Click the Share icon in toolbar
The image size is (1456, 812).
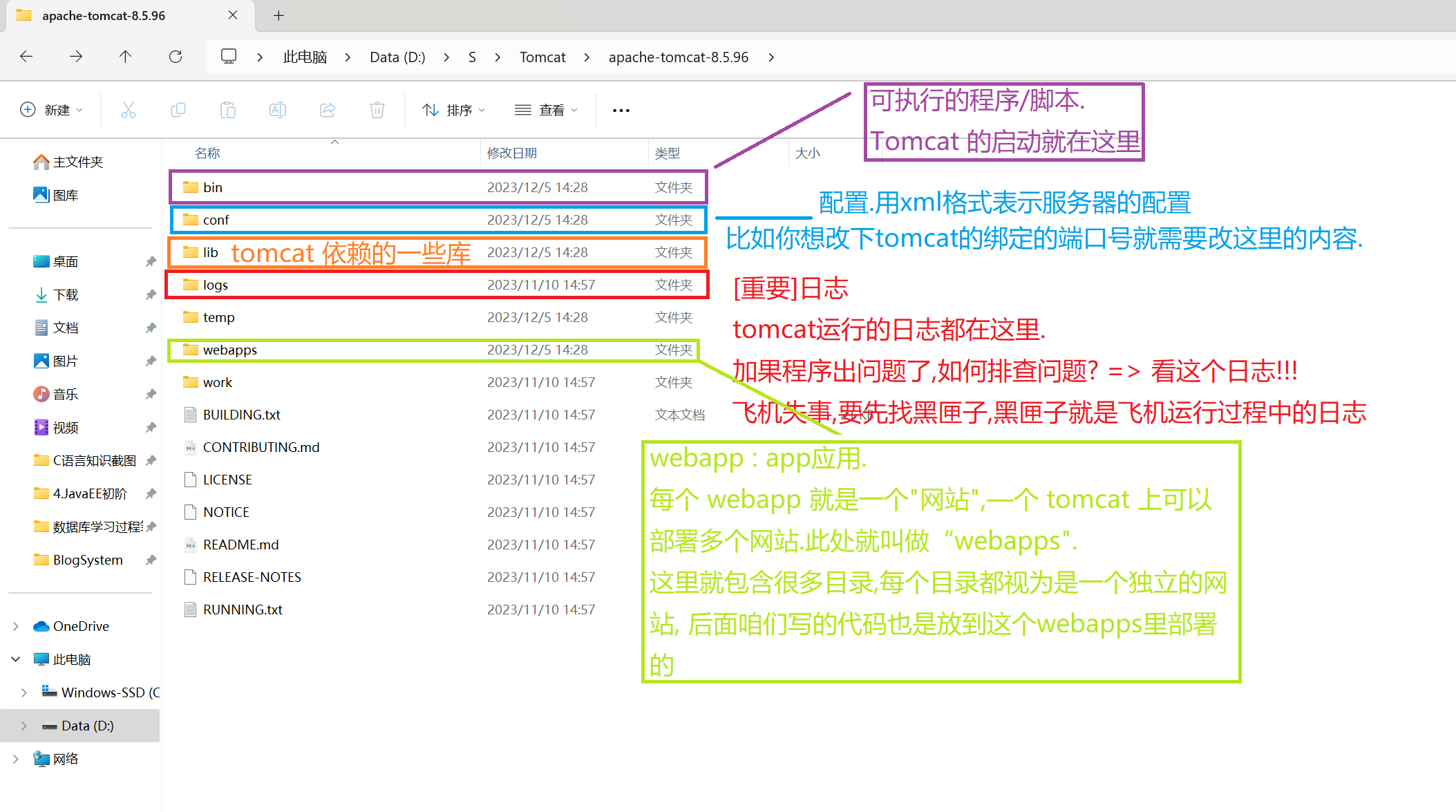(328, 110)
